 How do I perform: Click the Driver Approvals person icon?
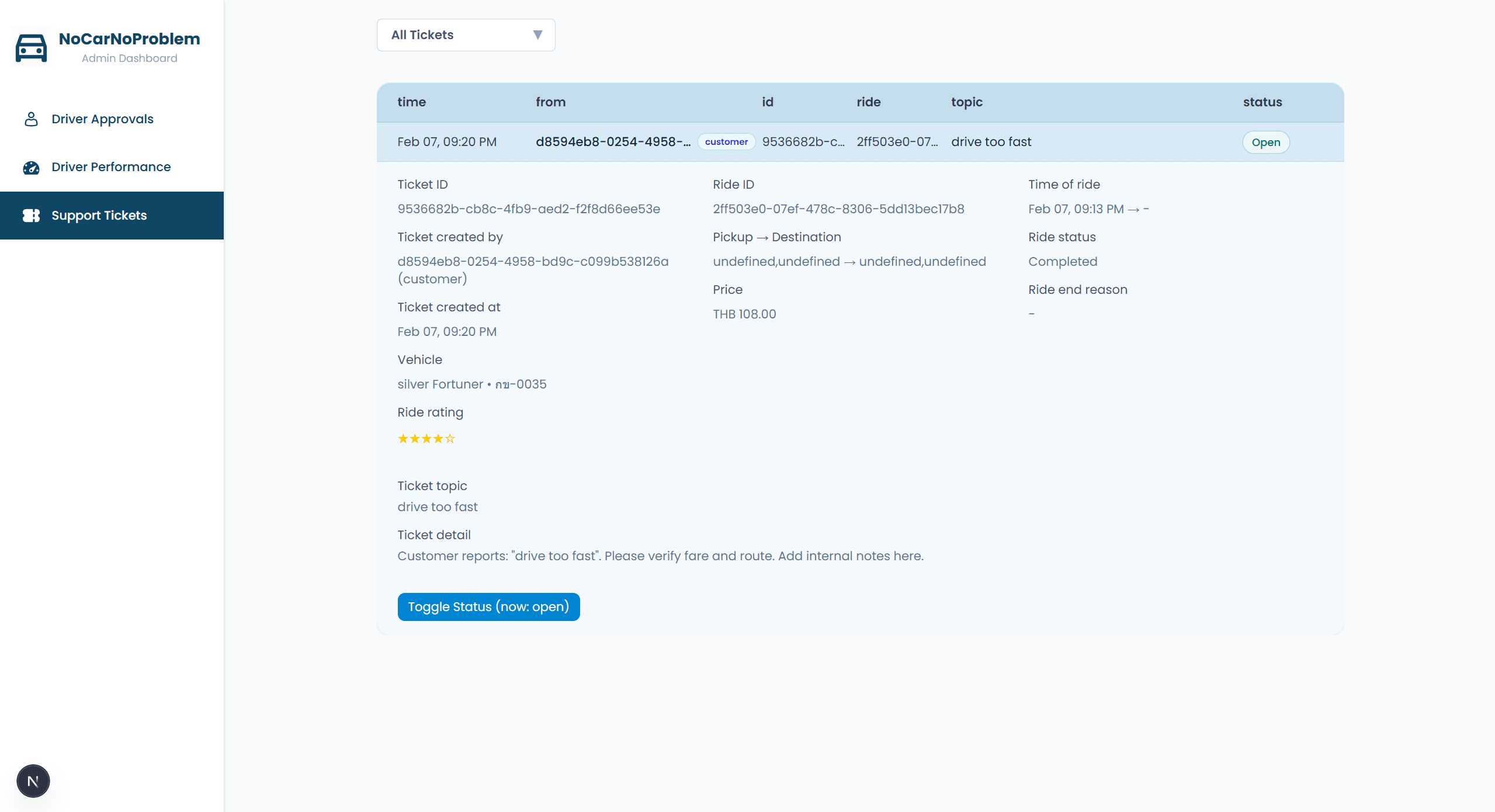point(31,119)
